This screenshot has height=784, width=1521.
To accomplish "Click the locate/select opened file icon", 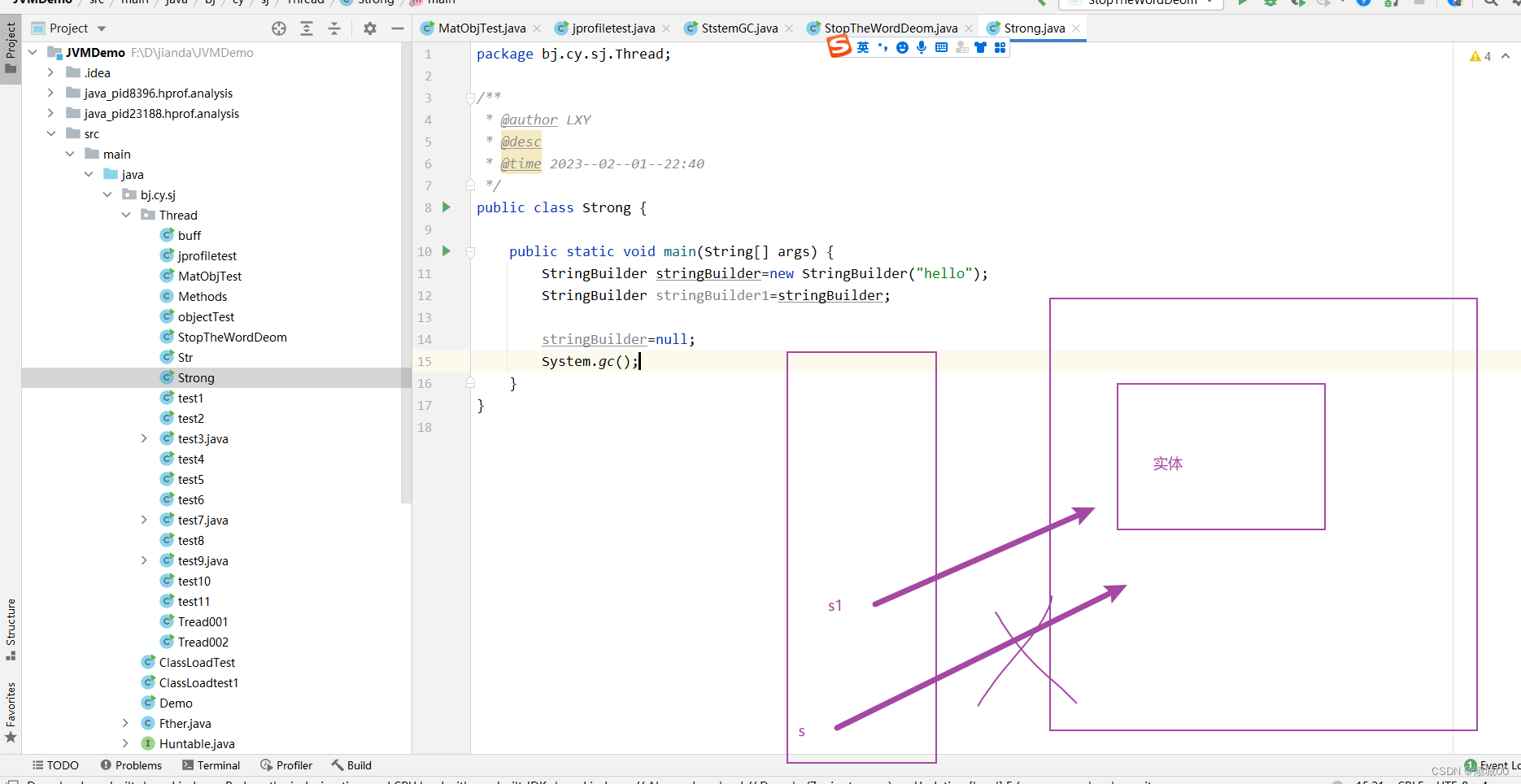I will point(279,28).
